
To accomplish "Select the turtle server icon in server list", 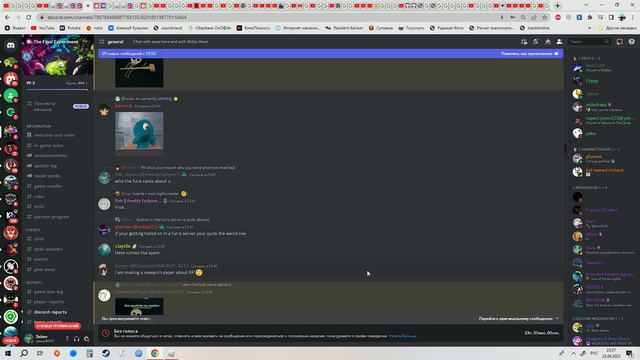I will click(x=11, y=62).
